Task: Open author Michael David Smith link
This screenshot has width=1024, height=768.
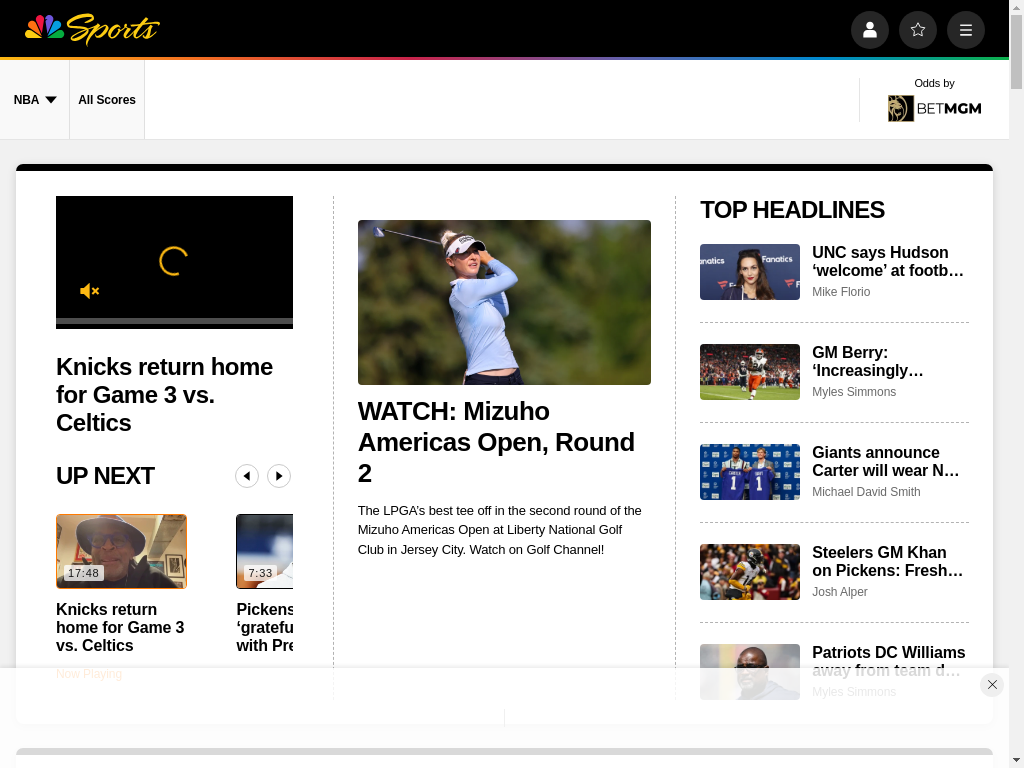Action: 867,492
